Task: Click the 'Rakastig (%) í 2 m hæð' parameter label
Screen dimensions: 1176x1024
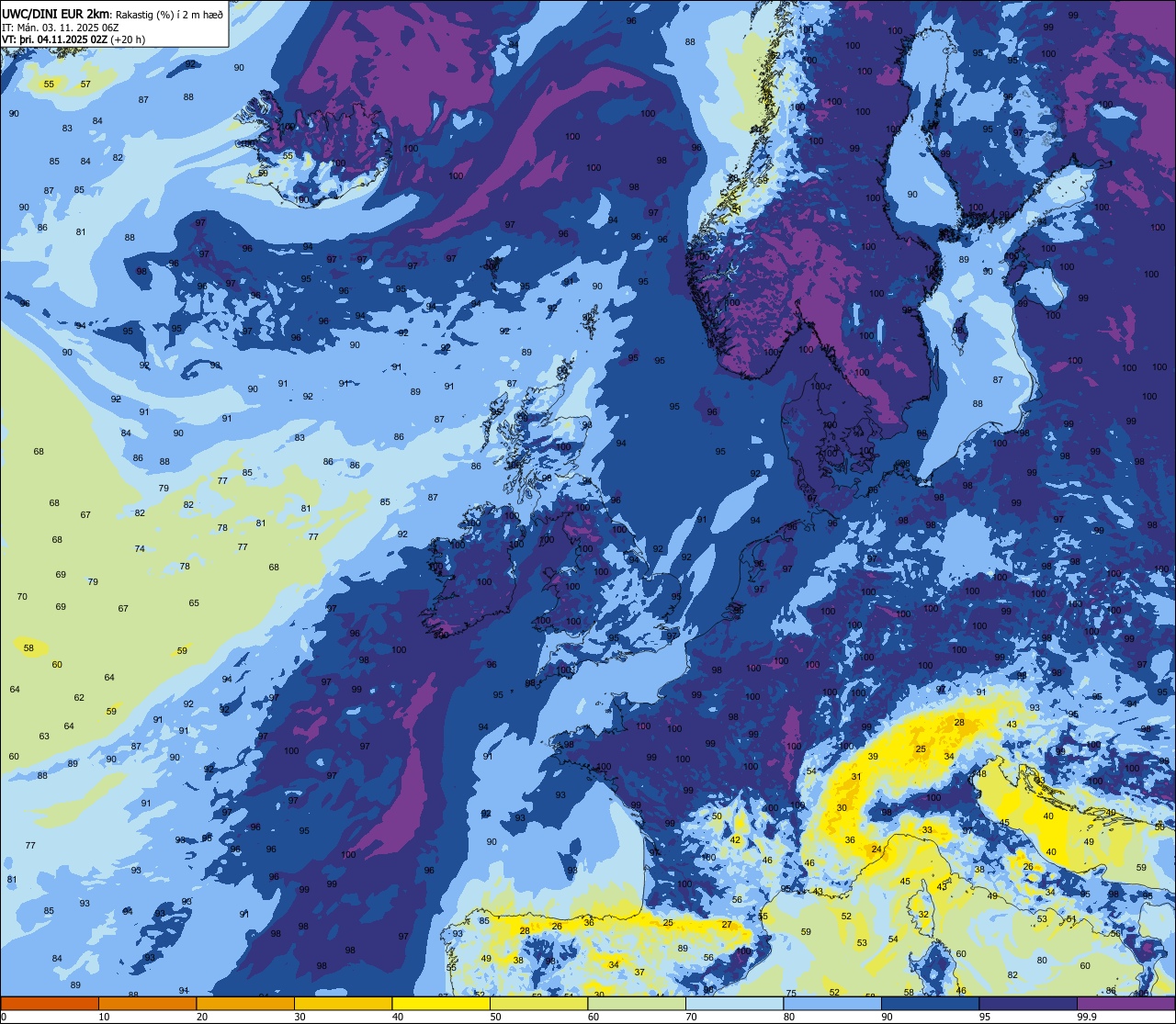Action: coord(168,15)
